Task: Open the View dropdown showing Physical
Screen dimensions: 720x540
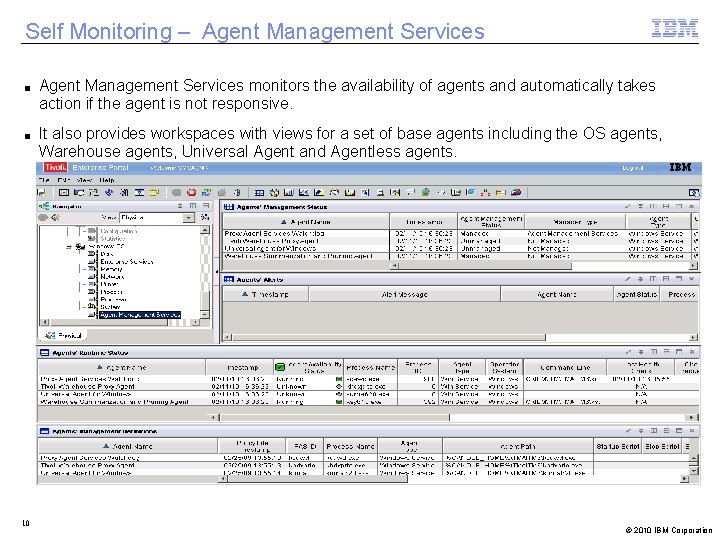Action: 157,218
